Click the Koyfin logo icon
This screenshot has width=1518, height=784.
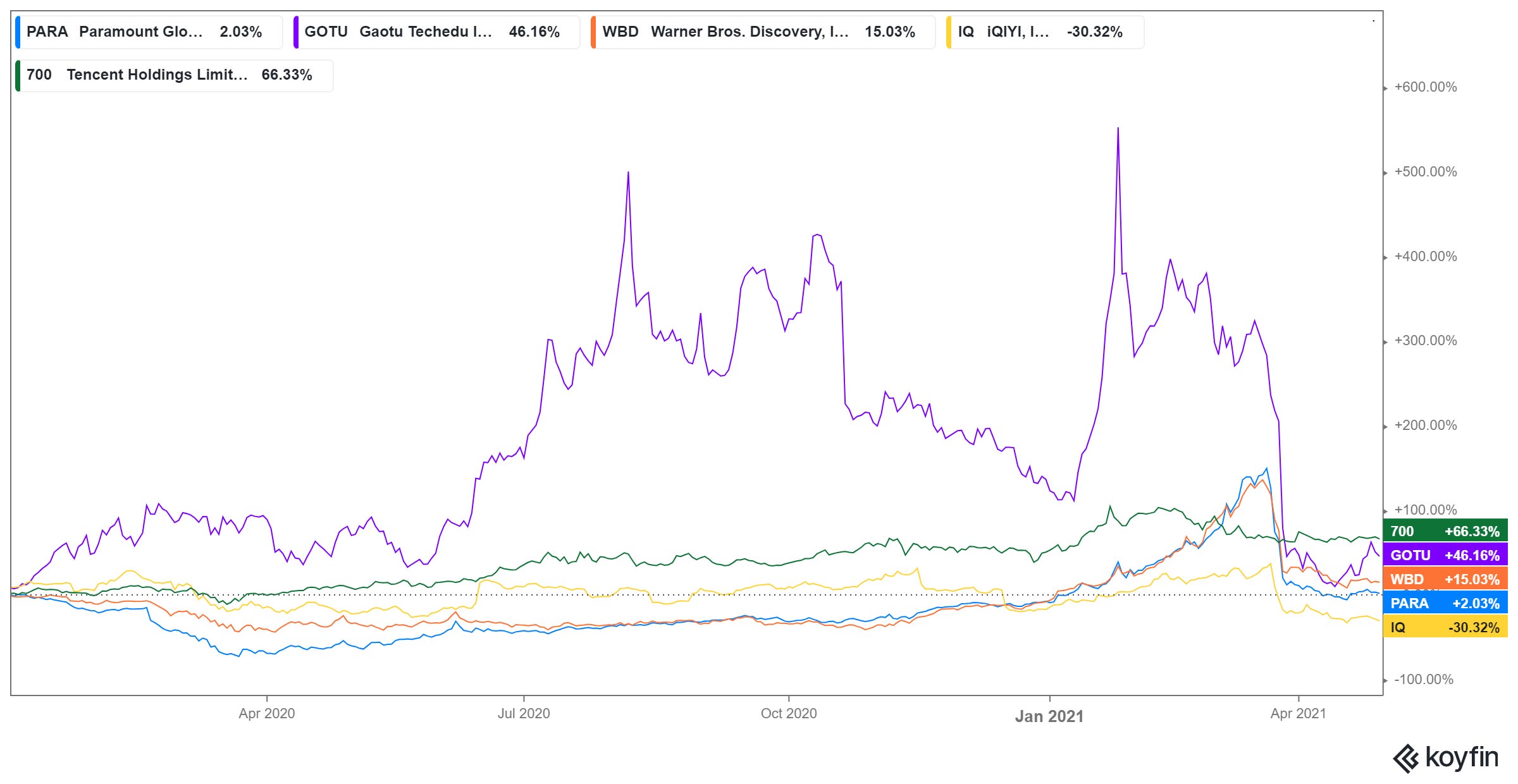(x=1406, y=758)
